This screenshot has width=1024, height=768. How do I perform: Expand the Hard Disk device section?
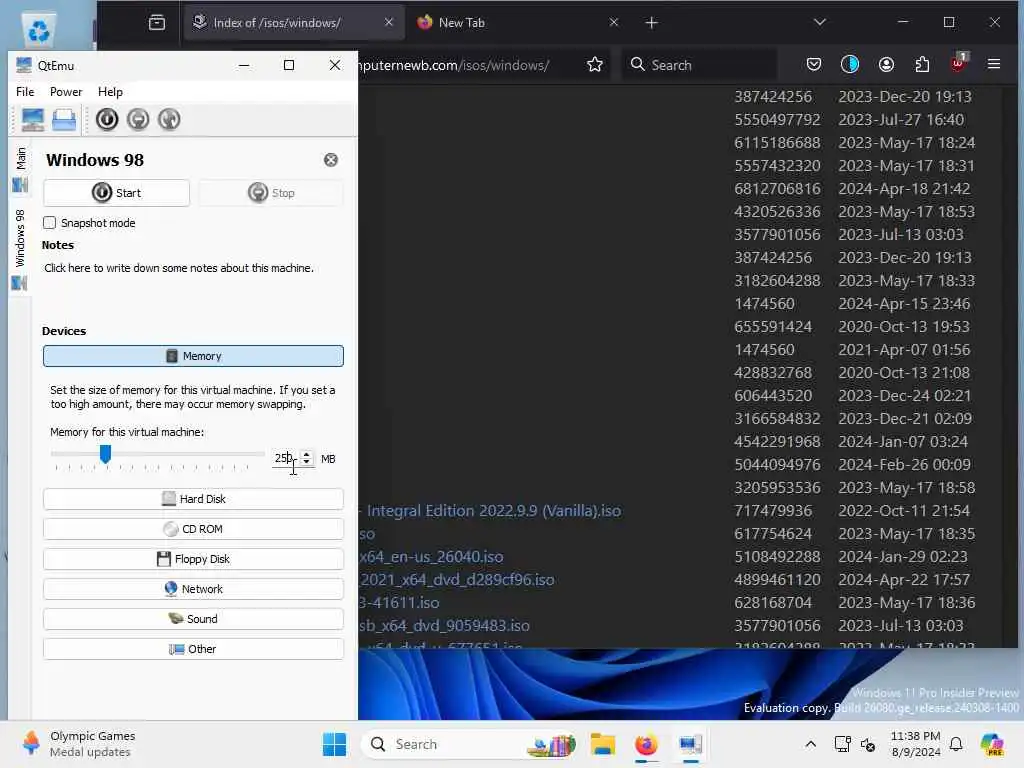pos(193,499)
